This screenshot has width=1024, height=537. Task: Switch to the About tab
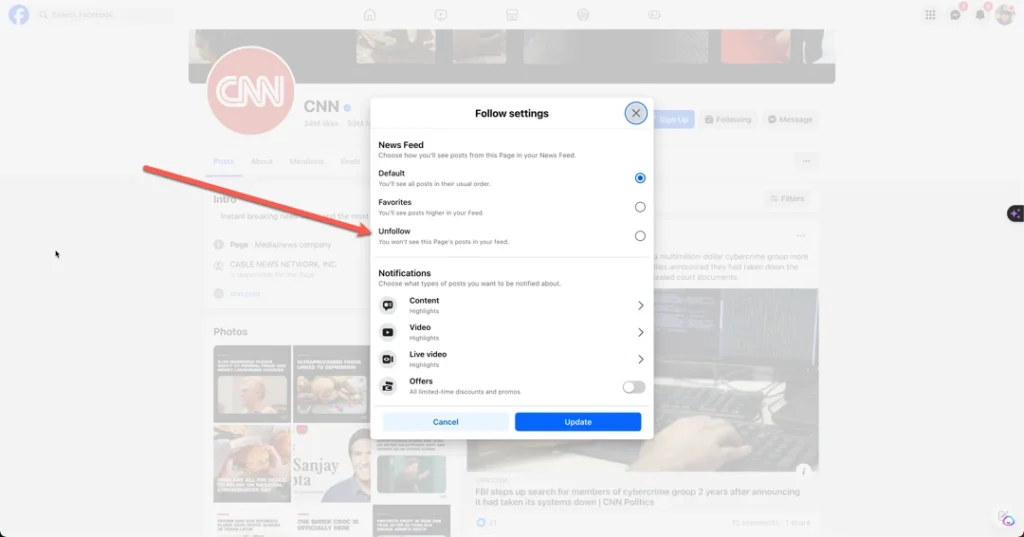point(261,161)
